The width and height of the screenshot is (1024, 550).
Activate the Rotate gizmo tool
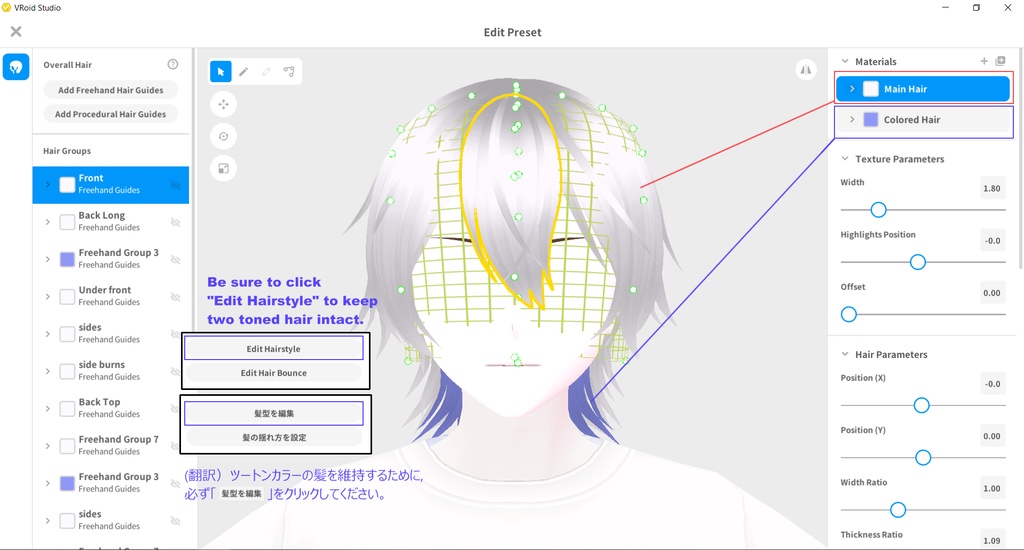pyautogui.click(x=223, y=137)
